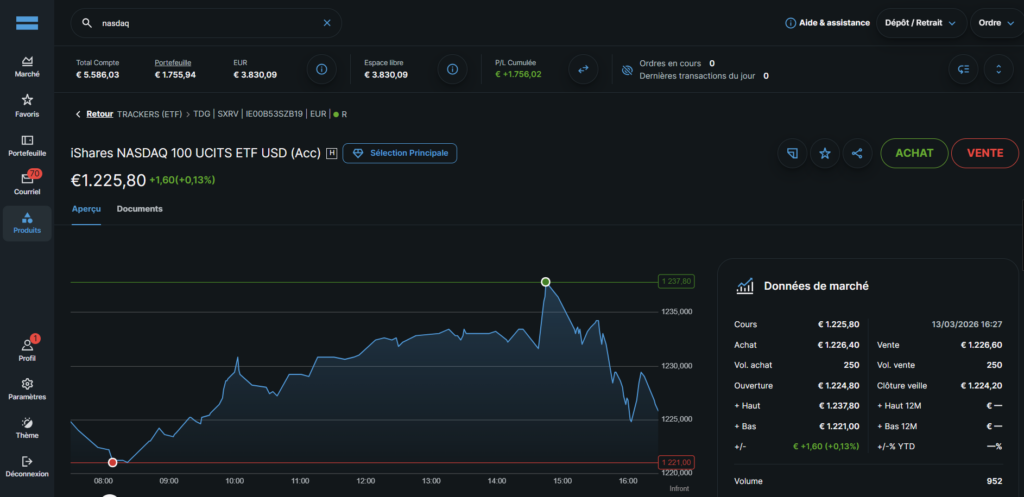The image size is (1024, 497).
Task: Open the Ordre dropdown menu
Action: (995, 23)
